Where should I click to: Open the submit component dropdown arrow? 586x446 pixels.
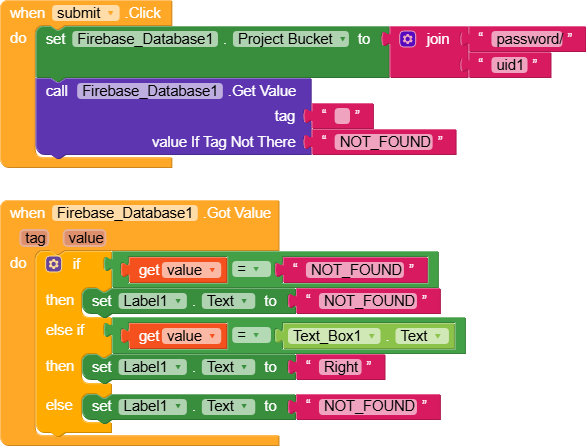click(111, 13)
